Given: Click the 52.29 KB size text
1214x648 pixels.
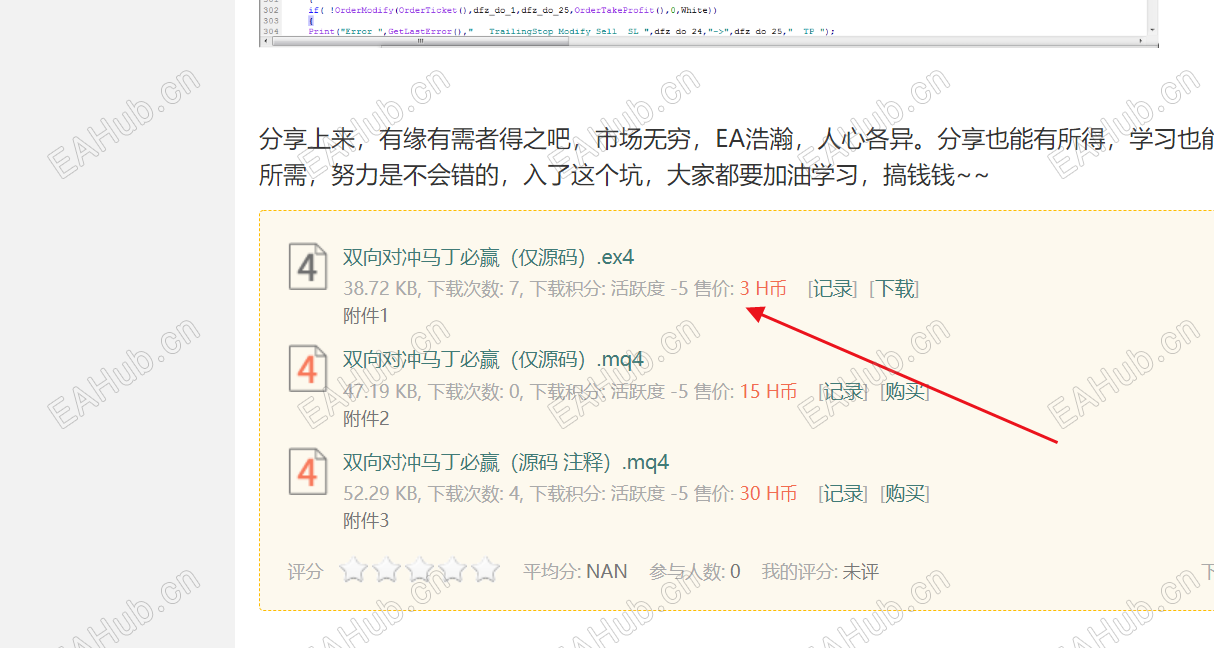Looking at the screenshot, I should pyautogui.click(x=381, y=493).
